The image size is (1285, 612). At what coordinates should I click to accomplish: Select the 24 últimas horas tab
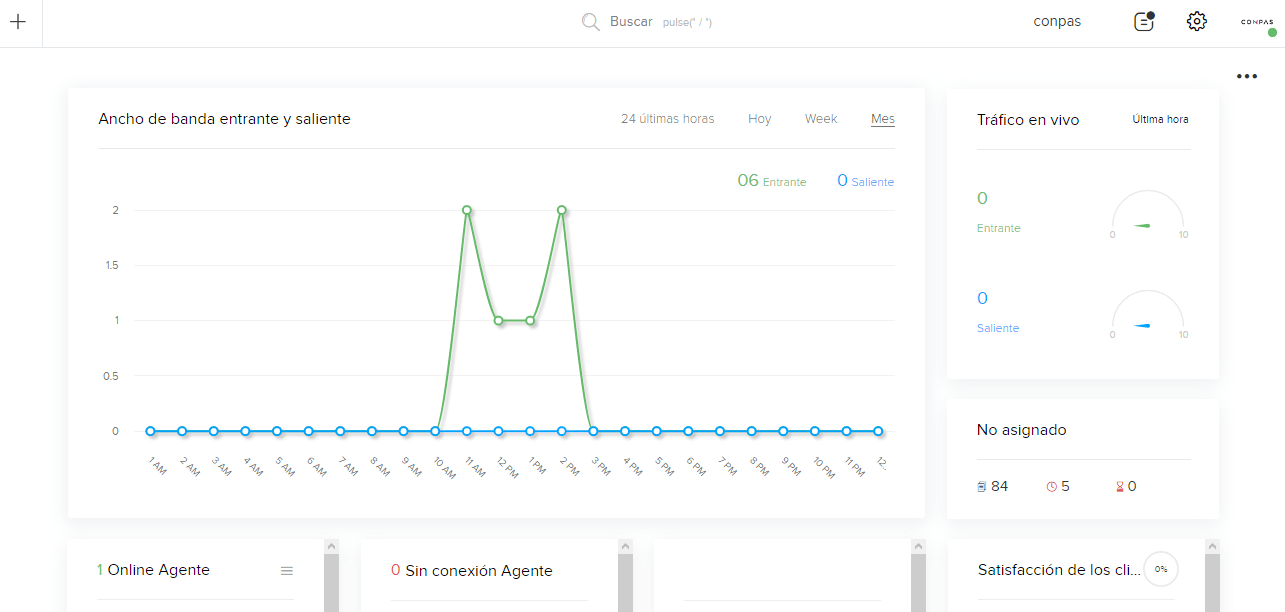tap(667, 119)
